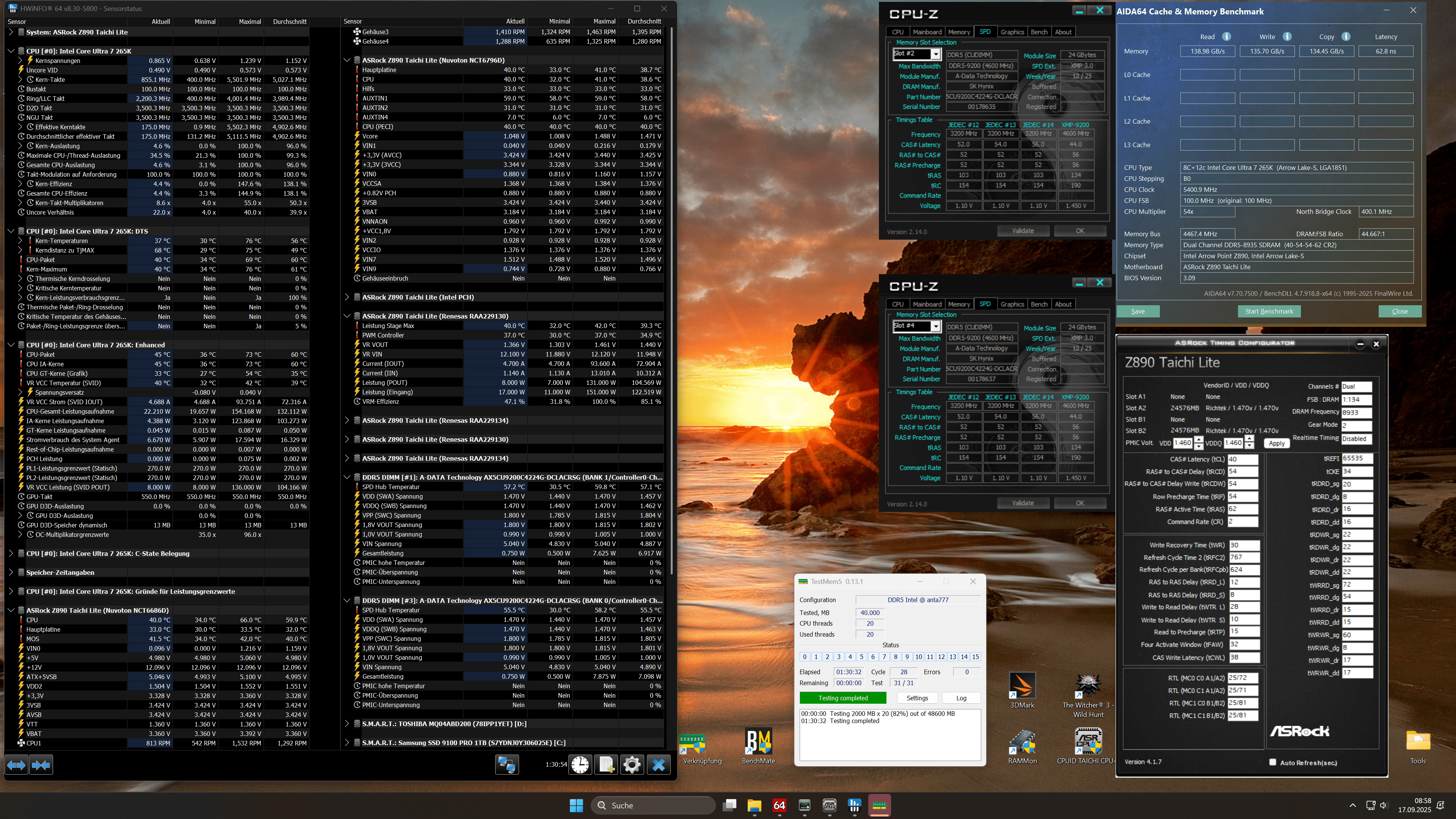The width and height of the screenshot is (1456, 819).
Task: Open the Bench tab in lower CPU-Z window
Action: coord(1038,304)
